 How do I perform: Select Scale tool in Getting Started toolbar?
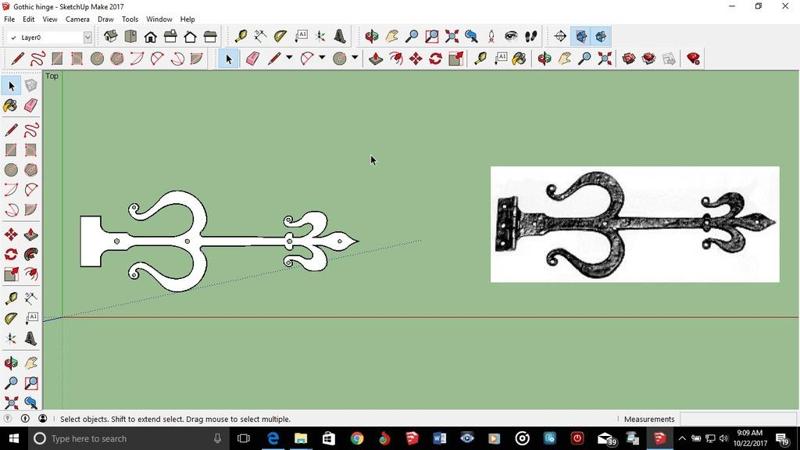pos(456,59)
